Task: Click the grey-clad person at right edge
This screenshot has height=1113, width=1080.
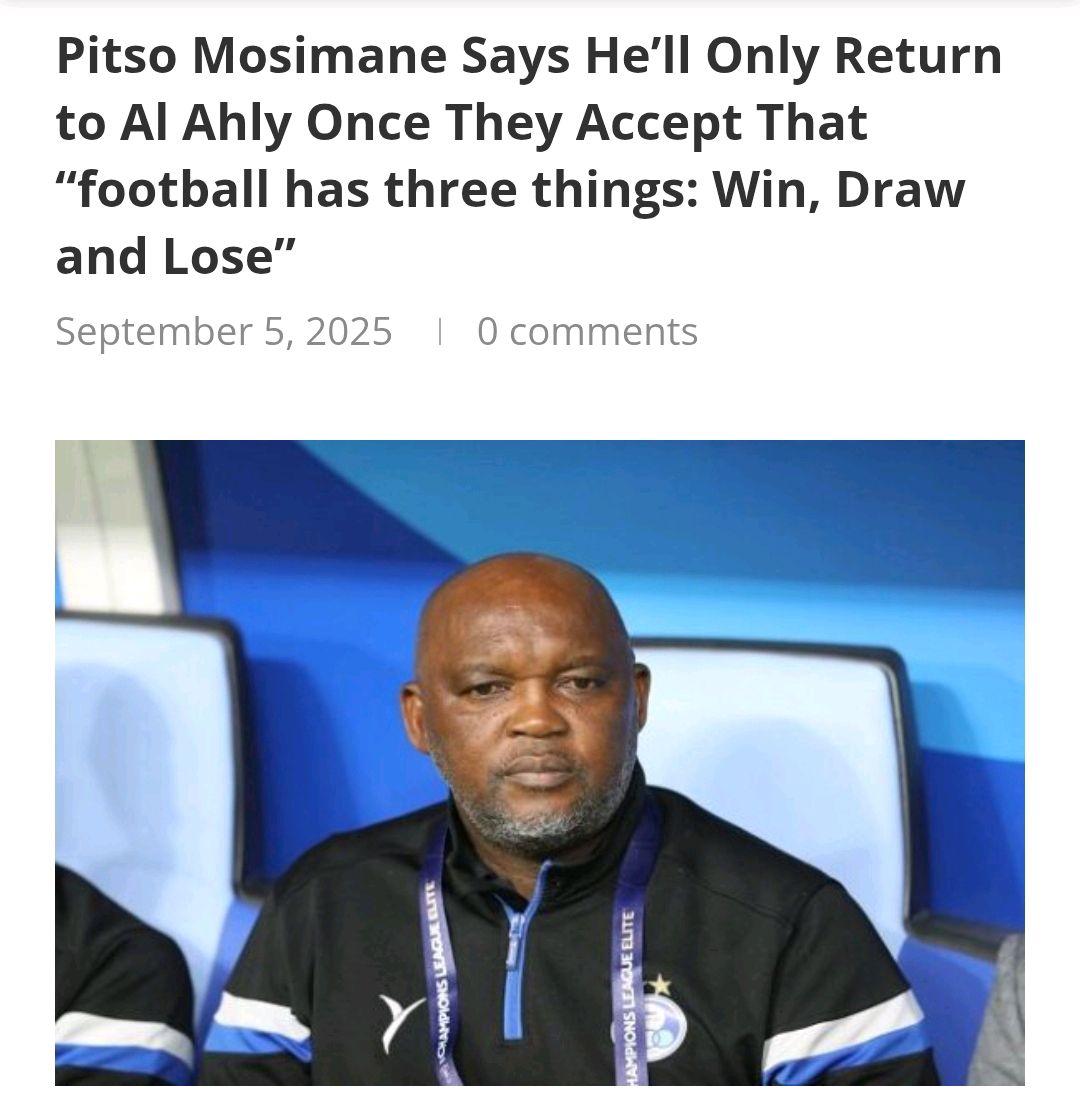Action: pos(1001,1015)
